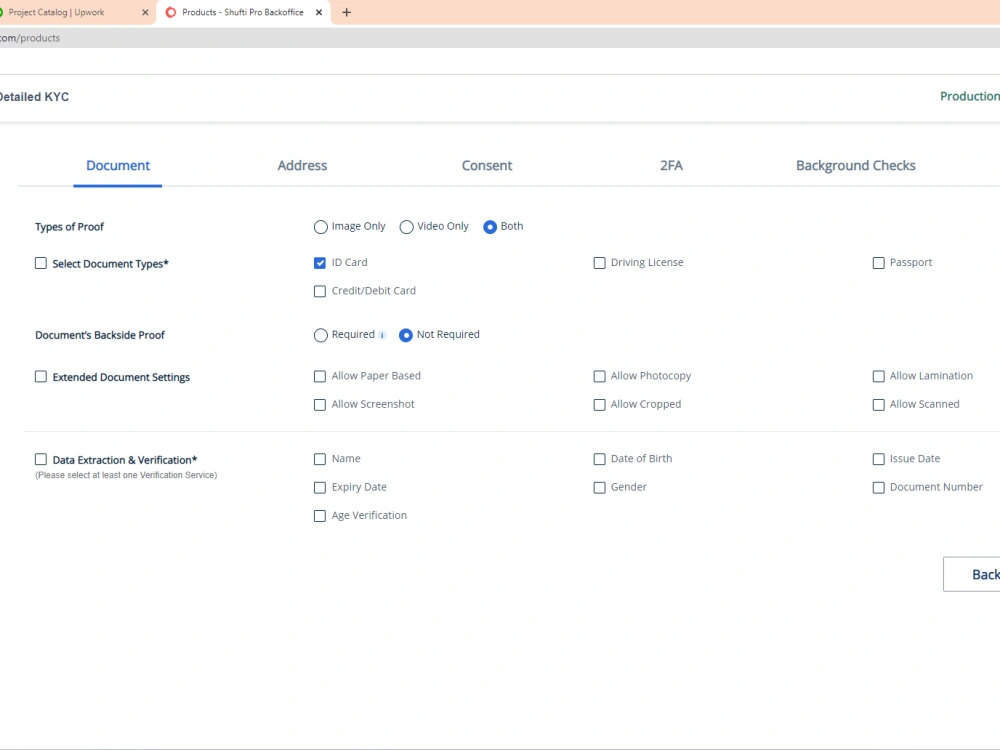Screen dimensions: 1000x750
Task: Check the Age Verification option
Action: [x=320, y=515]
